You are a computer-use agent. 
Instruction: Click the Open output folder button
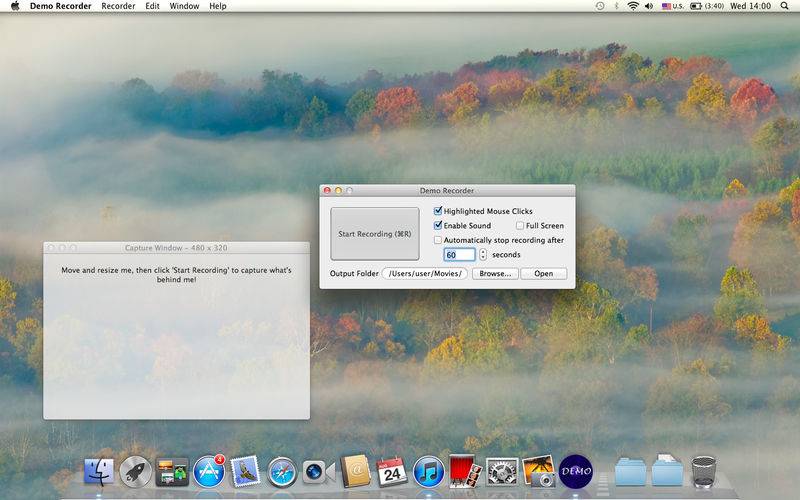point(543,273)
